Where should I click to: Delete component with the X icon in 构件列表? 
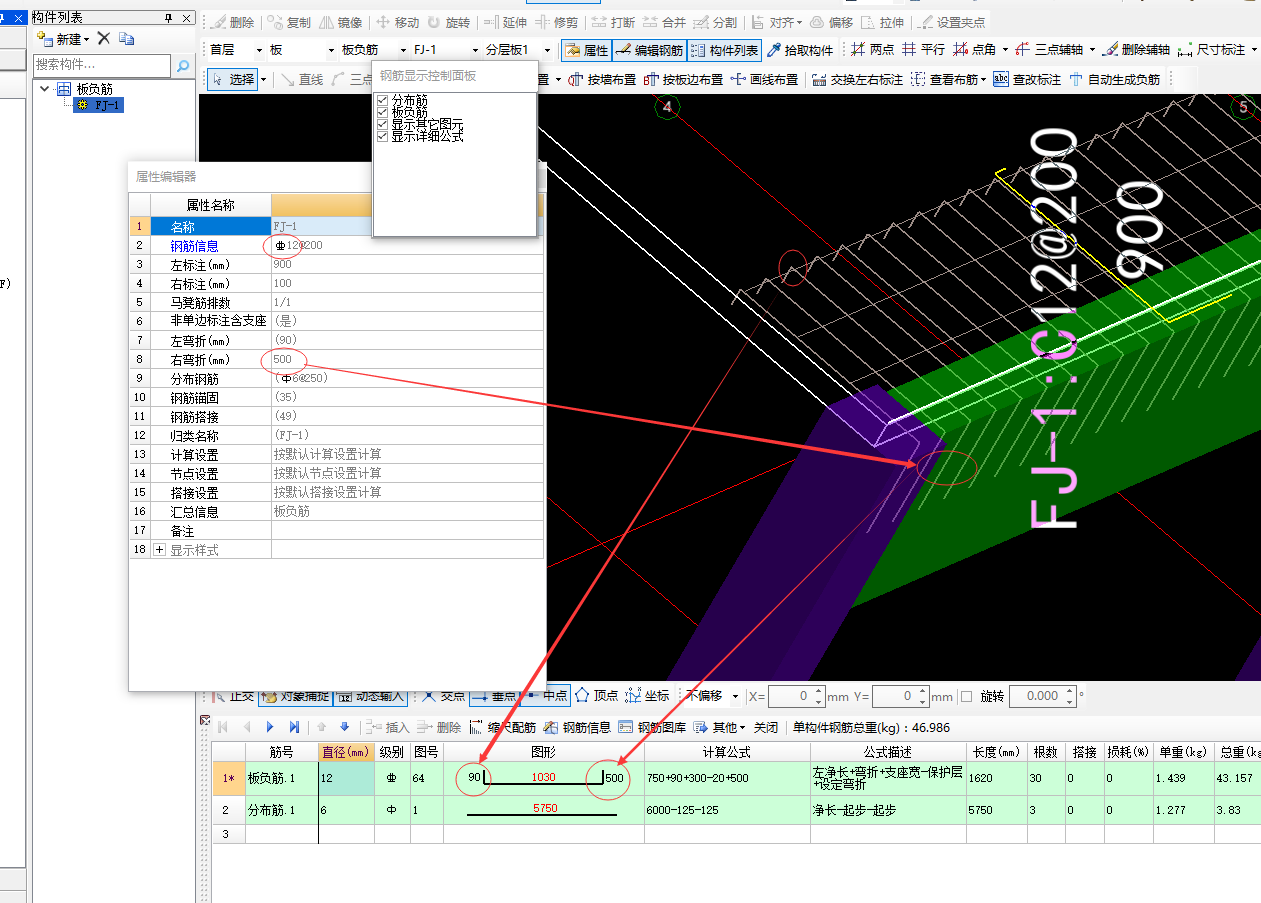coord(103,39)
